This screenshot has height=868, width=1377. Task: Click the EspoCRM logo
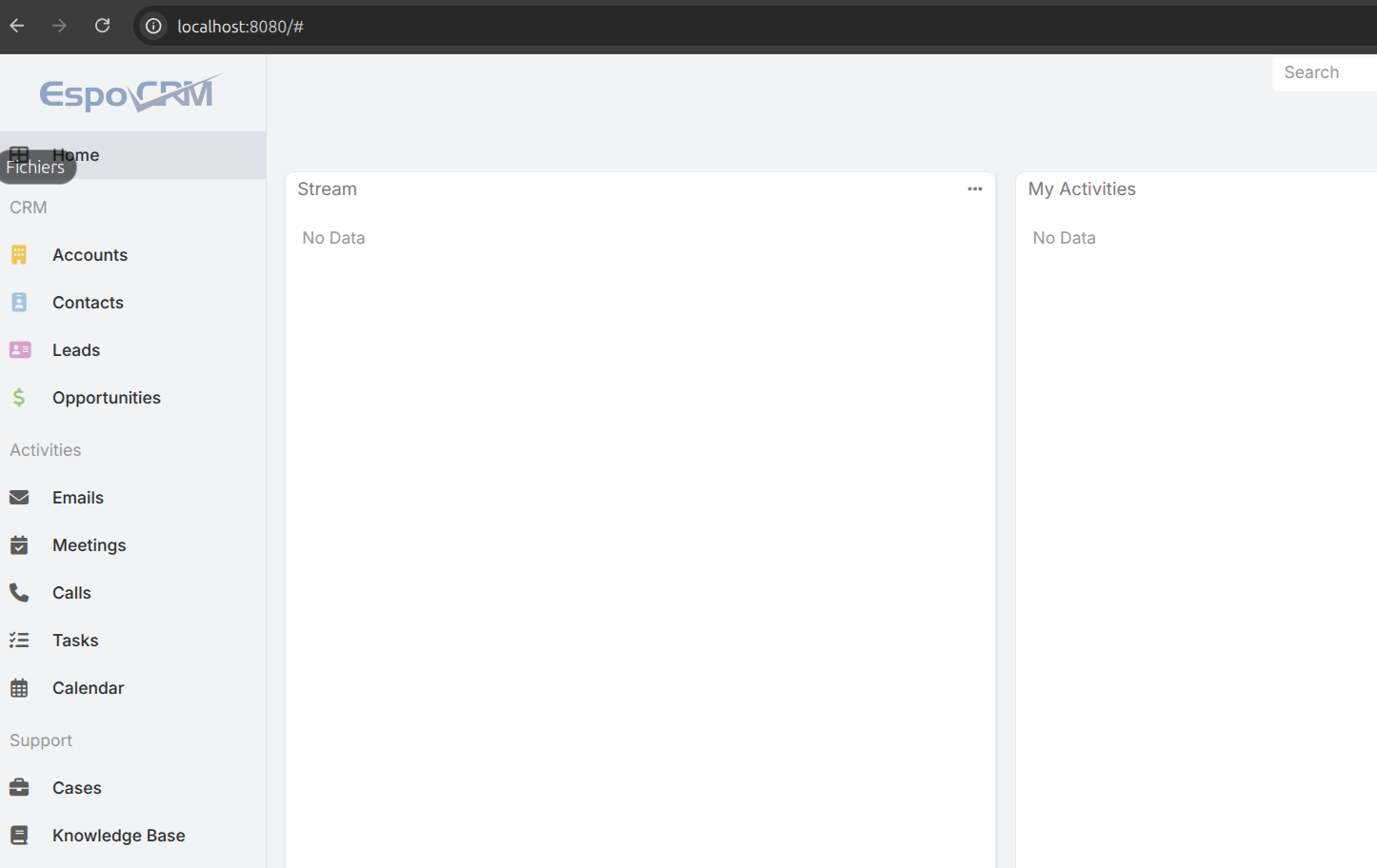[x=130, y=93]
